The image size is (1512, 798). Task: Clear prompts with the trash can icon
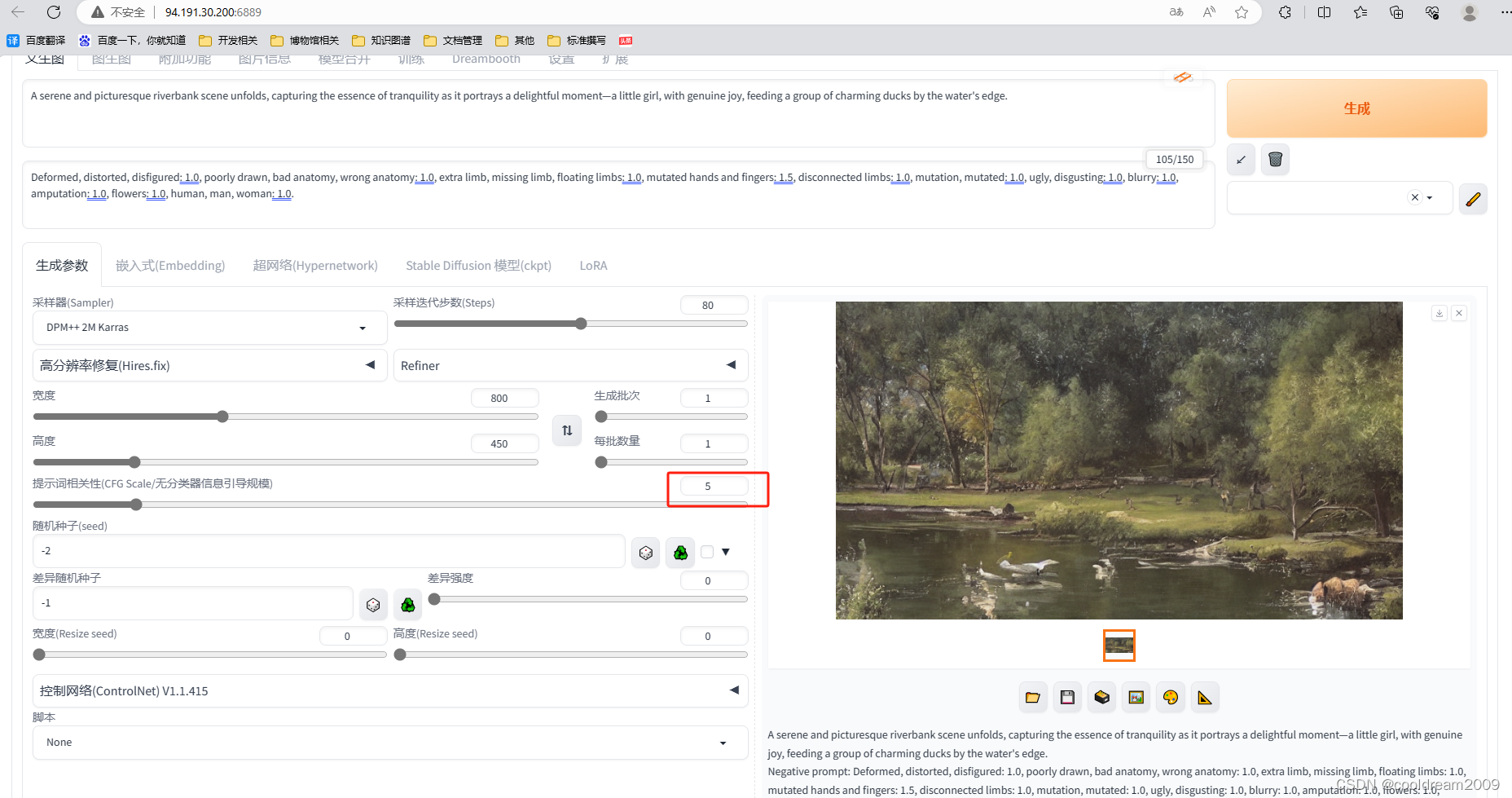pyautogui.click(x=1276, y=159)
